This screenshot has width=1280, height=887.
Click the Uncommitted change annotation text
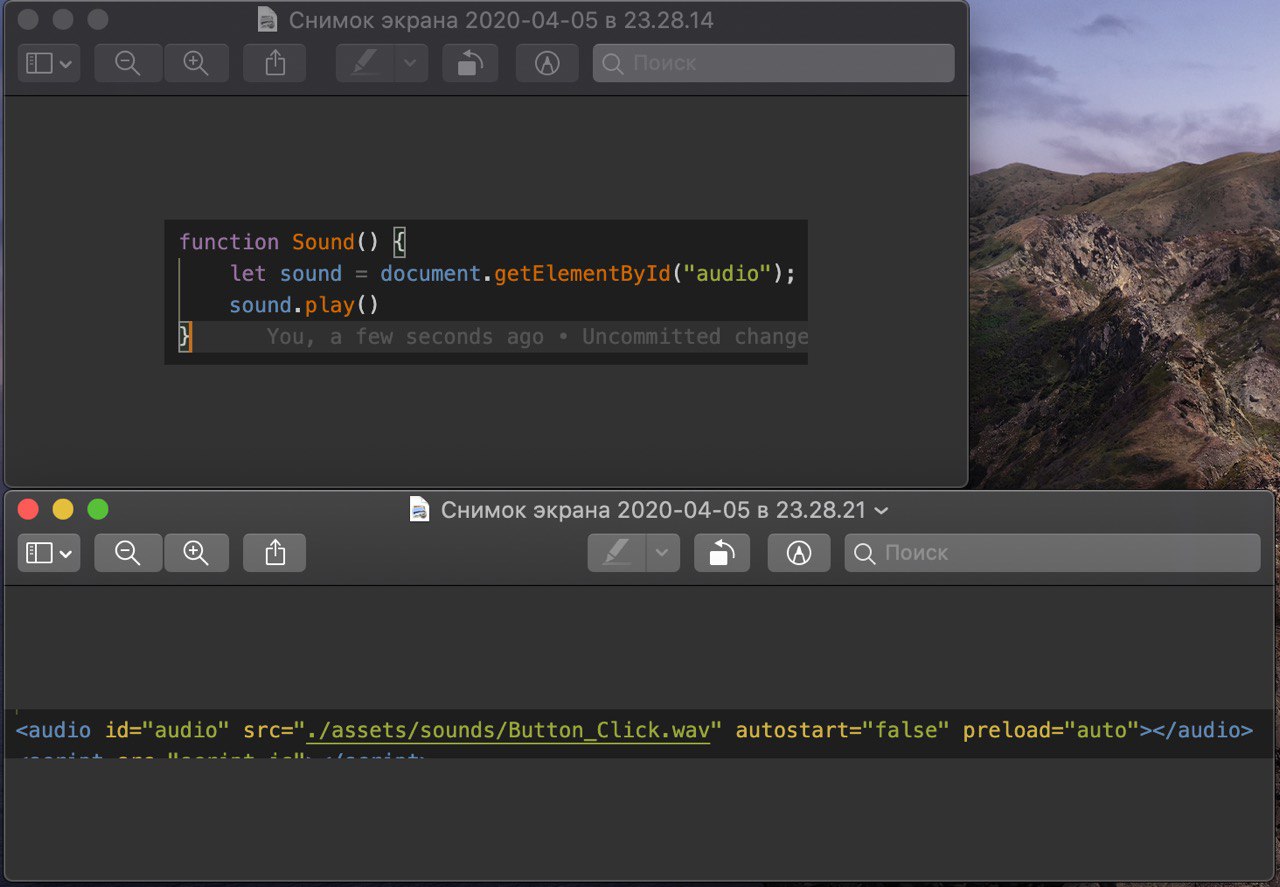coord(695,337)
